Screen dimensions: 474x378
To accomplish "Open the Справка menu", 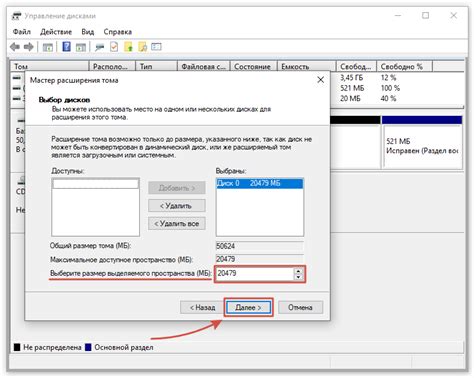I will (118, 32).
